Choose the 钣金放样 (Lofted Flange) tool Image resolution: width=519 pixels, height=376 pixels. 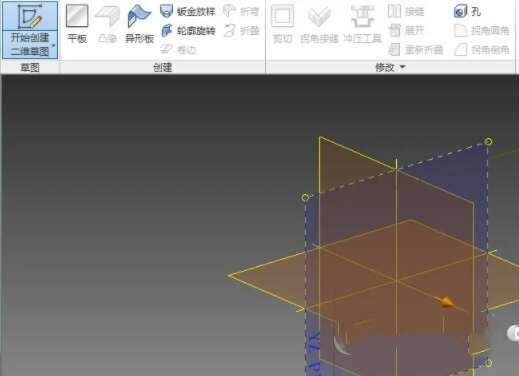click(188, 11)
